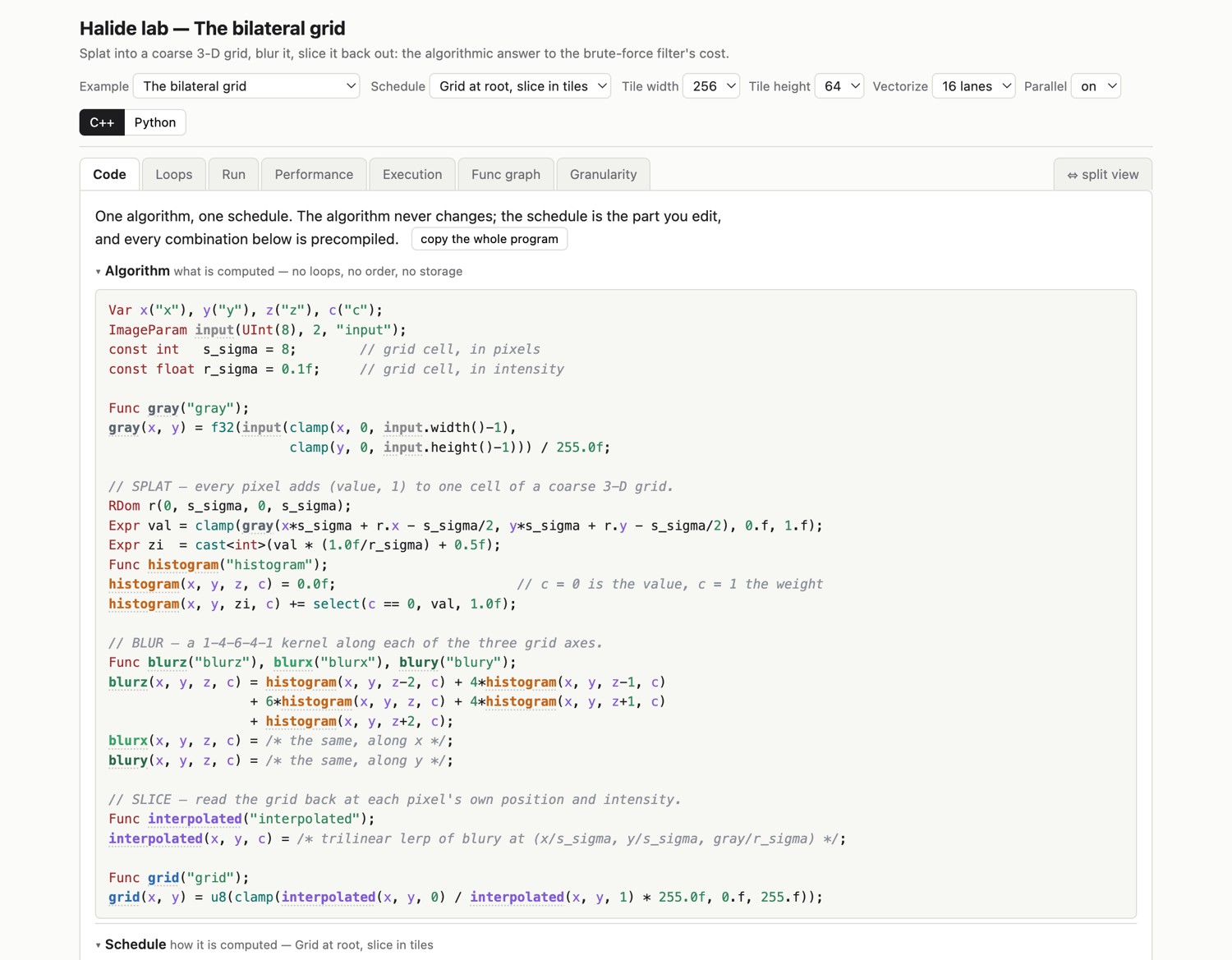Open the Parallel on/off dropdown
The image size is (1232, 960).
click(1096, 86)
